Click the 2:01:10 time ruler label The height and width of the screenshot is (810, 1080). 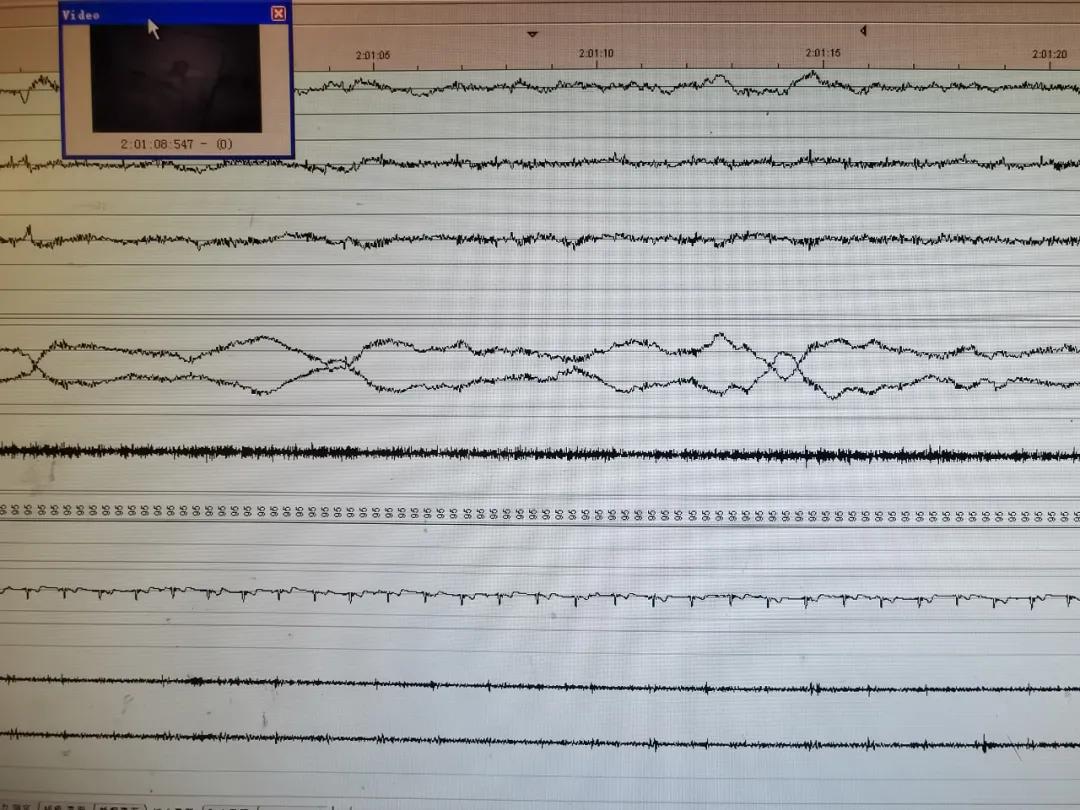pos(596,53)
